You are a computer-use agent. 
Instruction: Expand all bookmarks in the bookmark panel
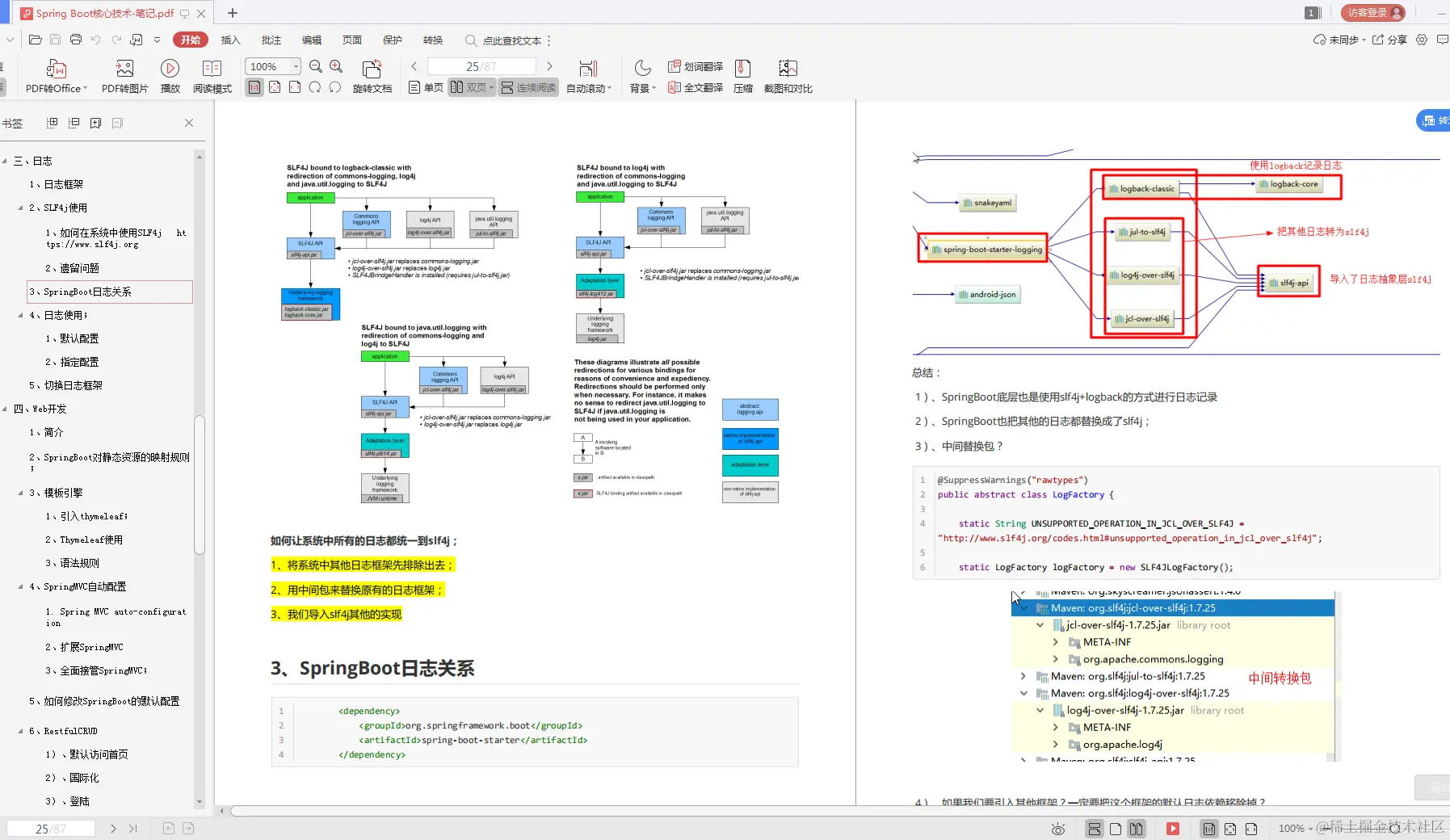coord(53,123)
